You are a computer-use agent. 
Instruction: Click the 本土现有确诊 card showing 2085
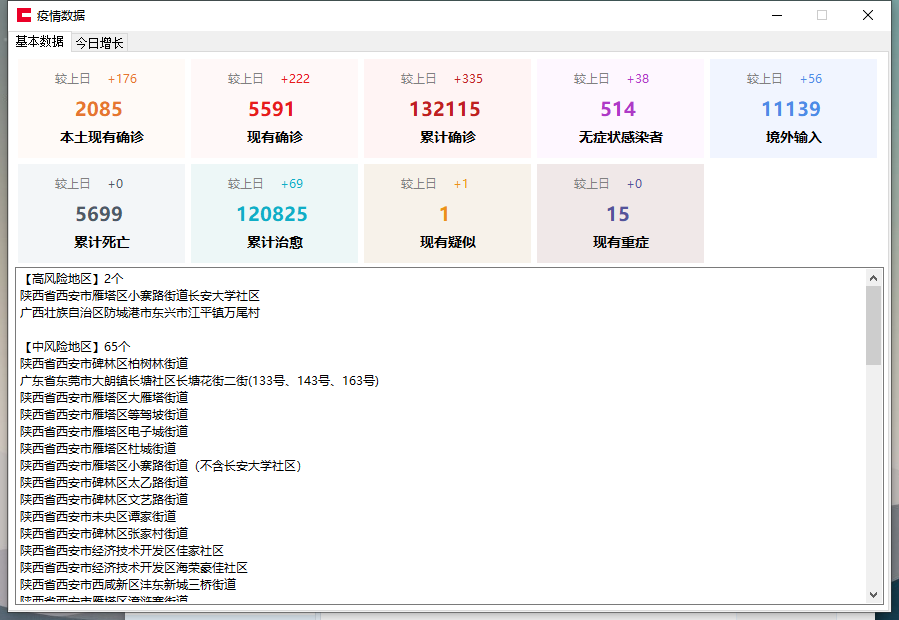101,108
